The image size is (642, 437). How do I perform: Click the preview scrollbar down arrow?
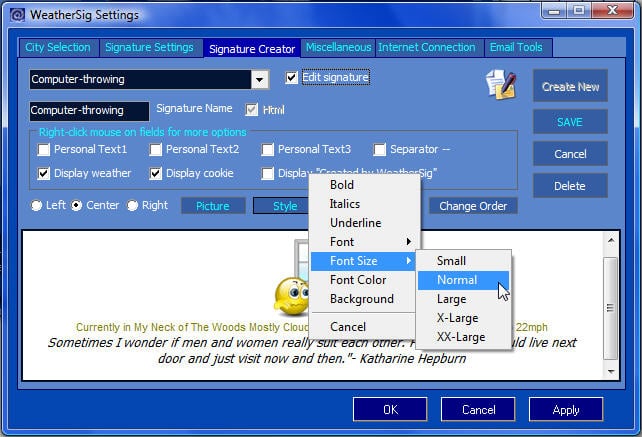pos(611,371)
